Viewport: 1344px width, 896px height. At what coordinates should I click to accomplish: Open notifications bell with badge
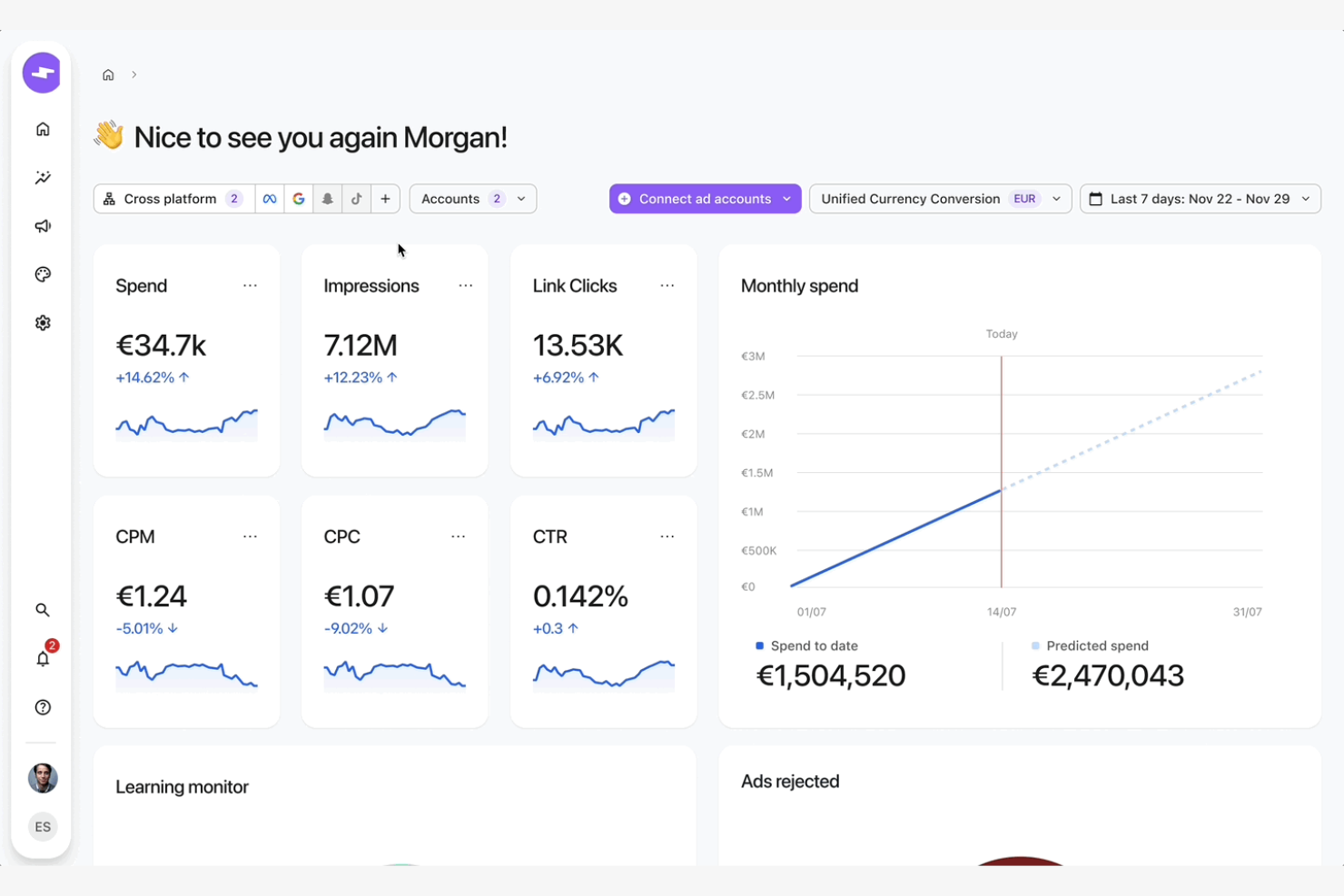click(x=42, y=659)
